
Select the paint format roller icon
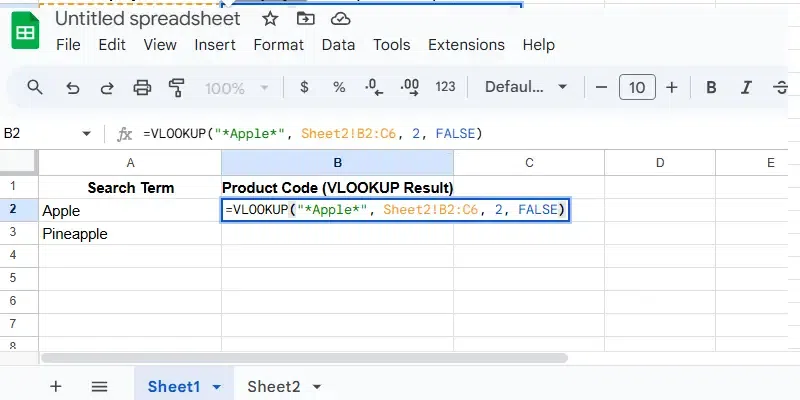pyautogui.click(x=177, y=88)
